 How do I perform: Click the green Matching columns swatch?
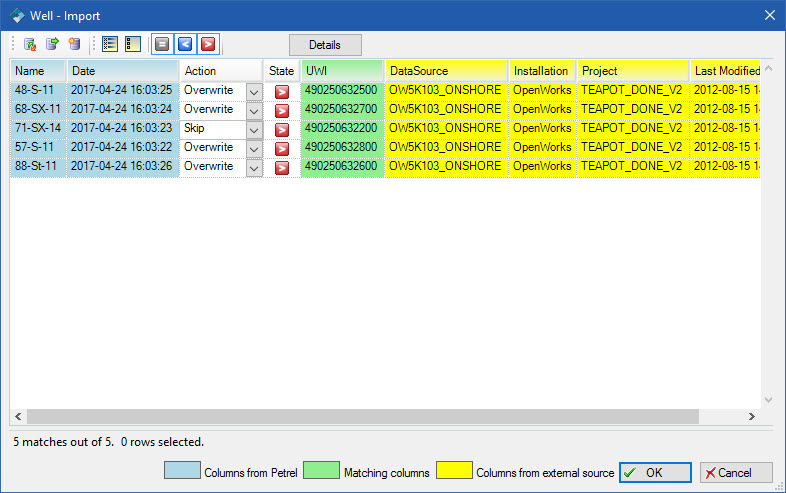pos(321,470)
